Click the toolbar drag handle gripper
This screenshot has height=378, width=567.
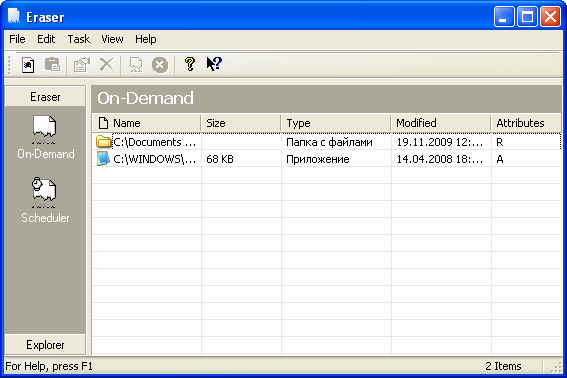pyautogui.click(x=9, y=65)
